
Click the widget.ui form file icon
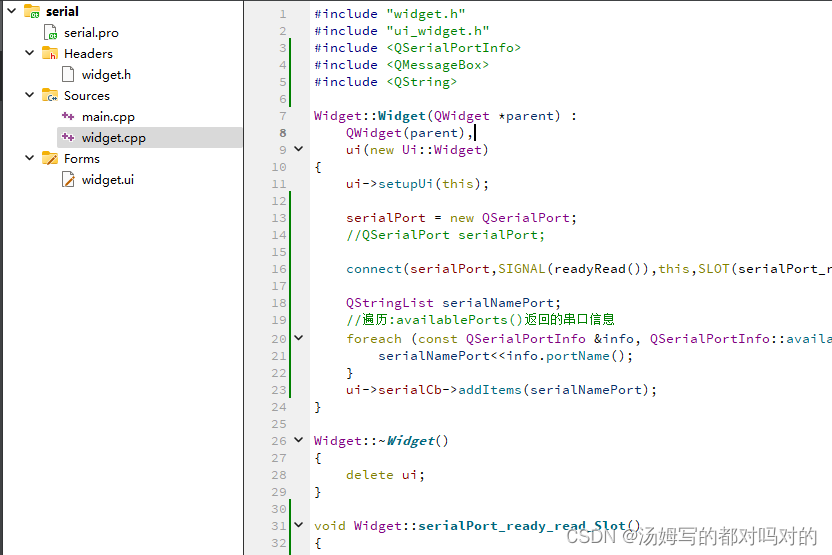pos(68,179)
